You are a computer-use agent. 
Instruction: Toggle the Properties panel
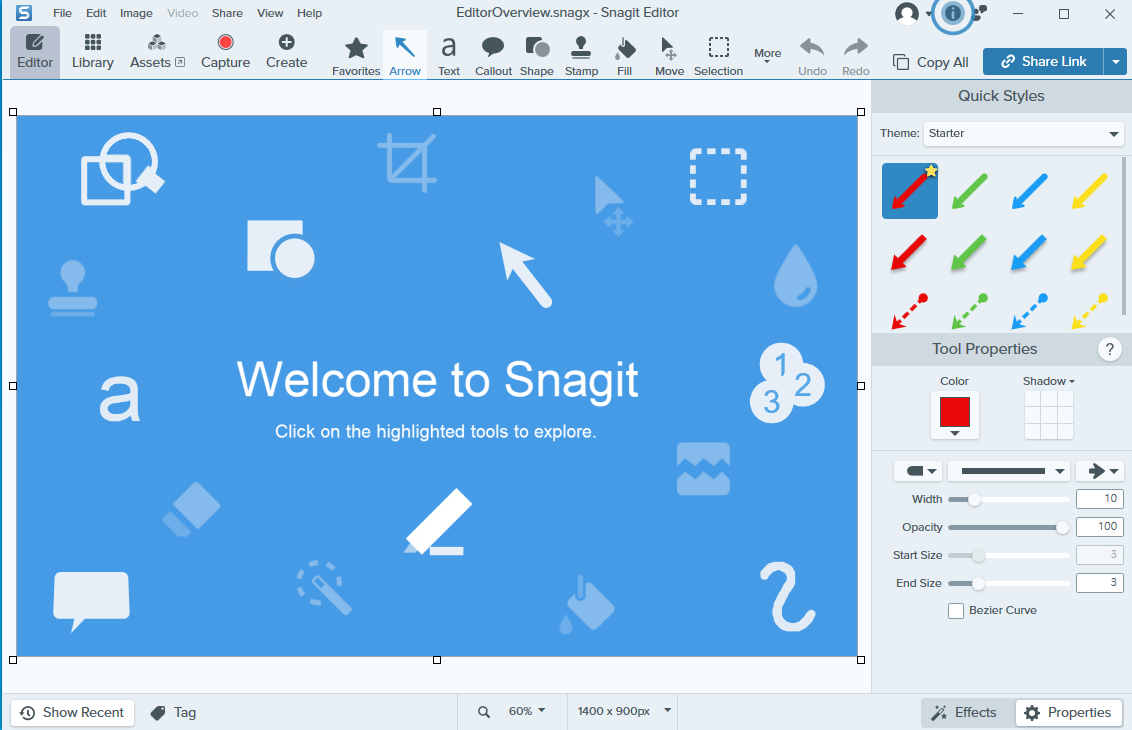[x=1069, y=713]
